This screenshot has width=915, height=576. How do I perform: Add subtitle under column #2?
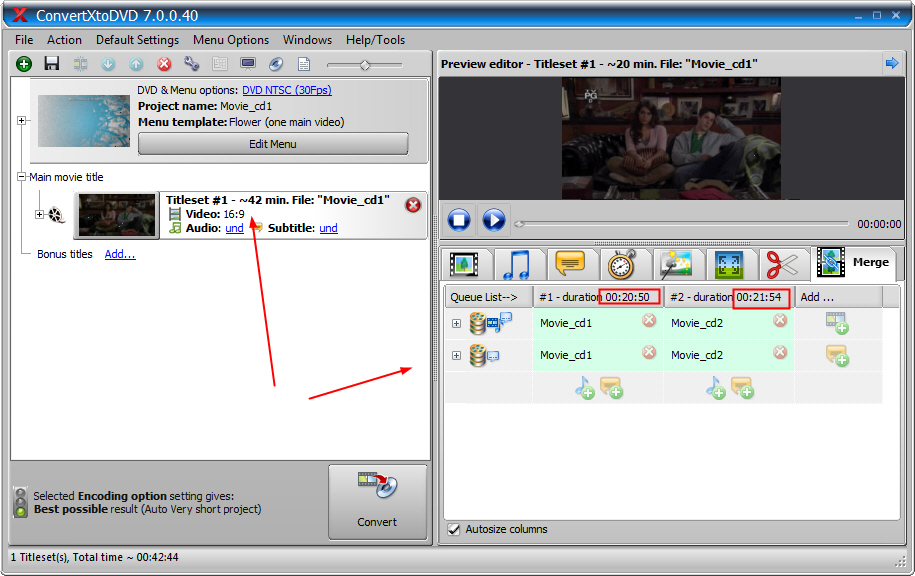(x=742, y=388)
